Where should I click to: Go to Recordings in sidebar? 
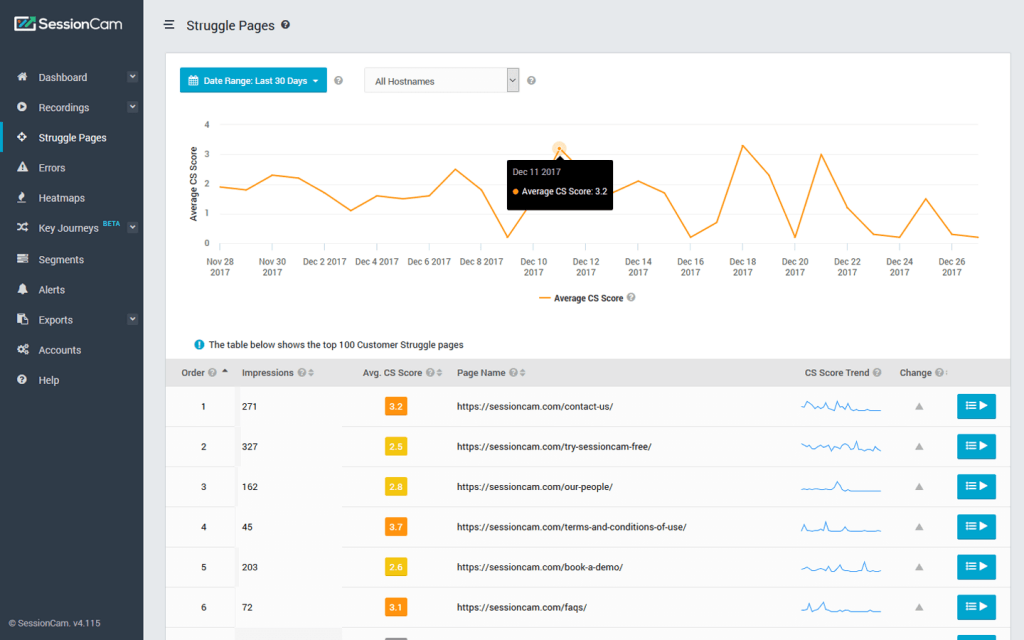tap(64, 107)
